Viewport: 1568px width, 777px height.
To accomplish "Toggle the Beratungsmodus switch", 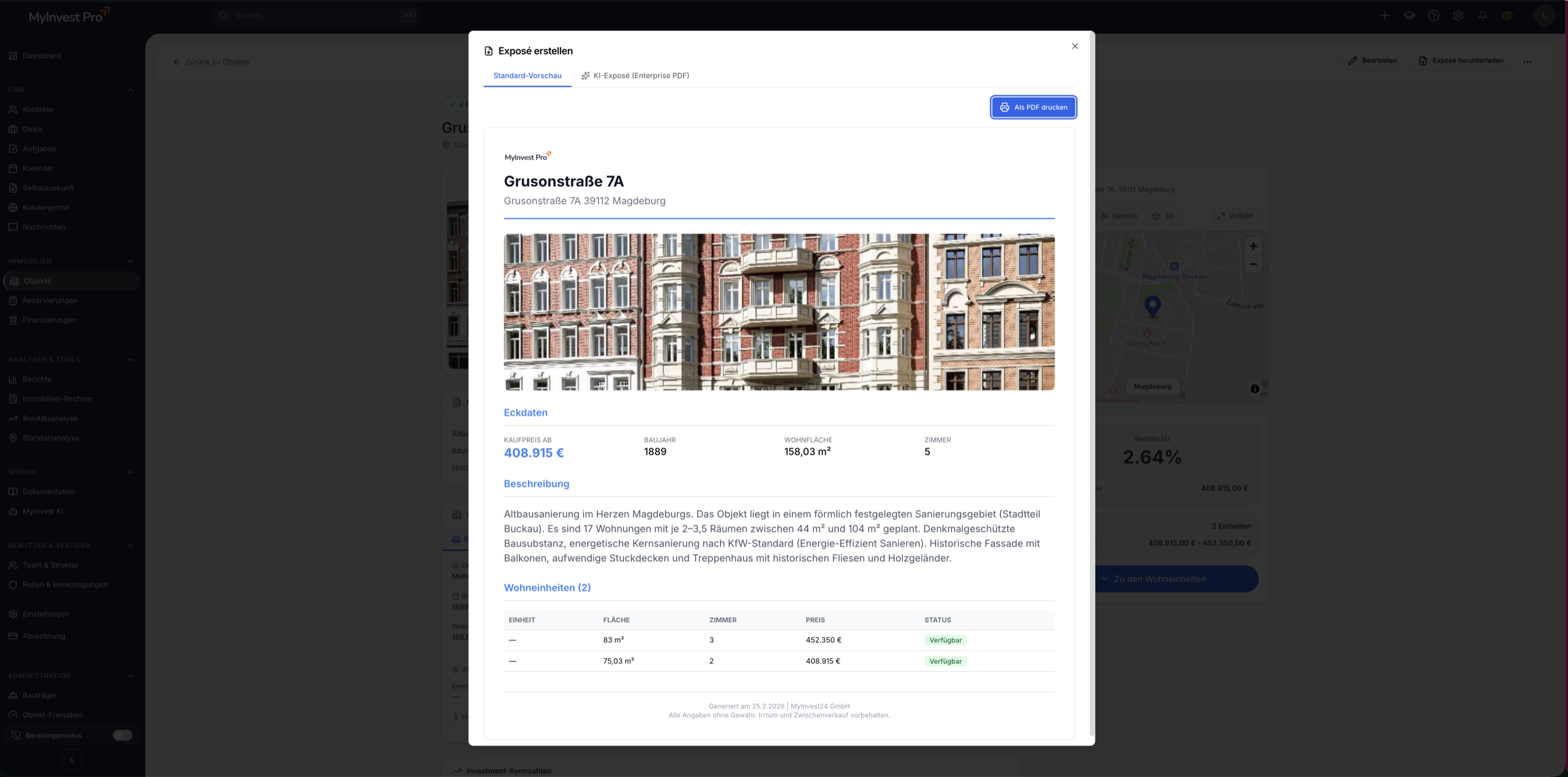I will [x=122, y=735].
